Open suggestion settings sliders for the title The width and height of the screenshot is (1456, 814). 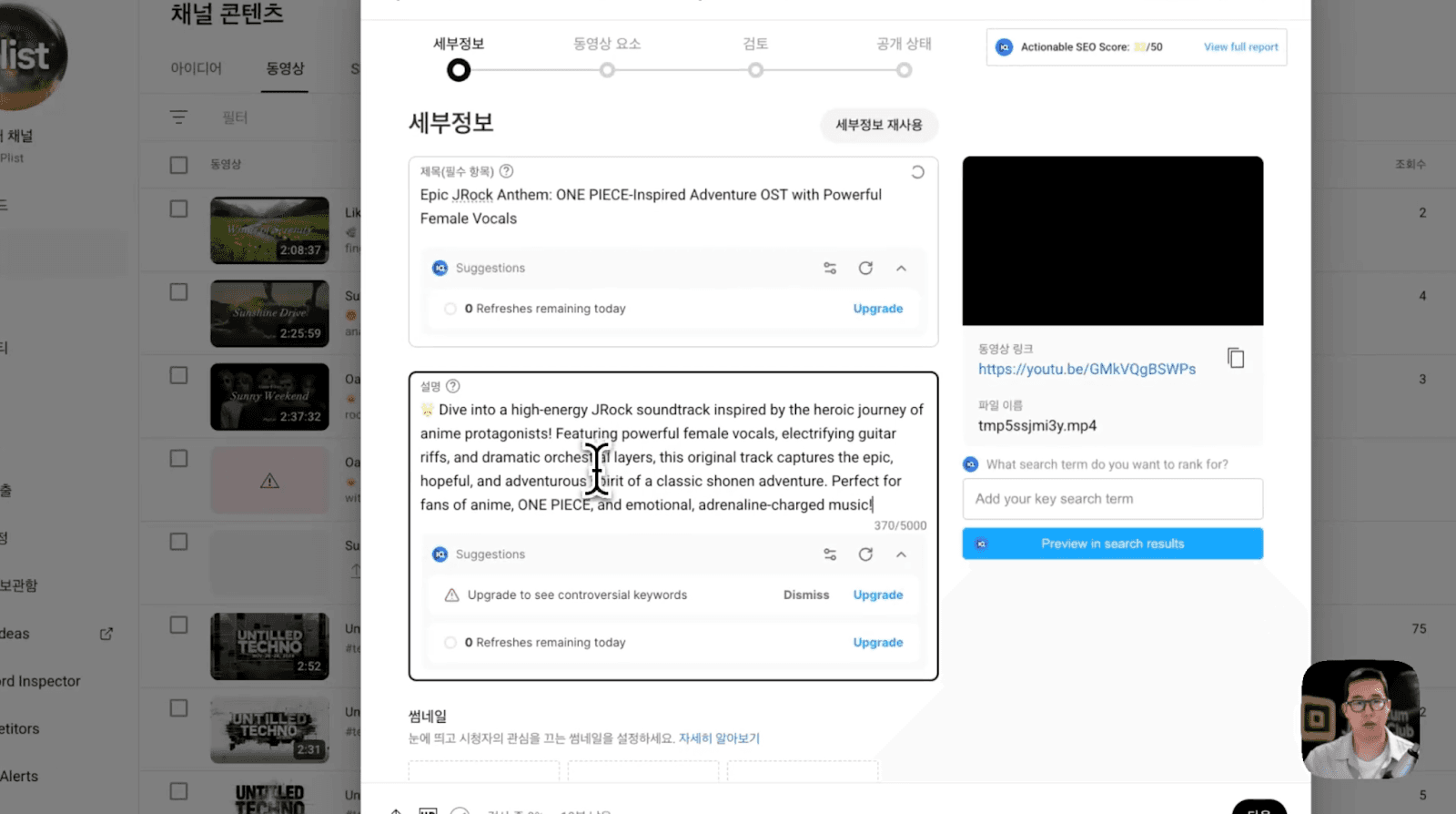(830, 269)
